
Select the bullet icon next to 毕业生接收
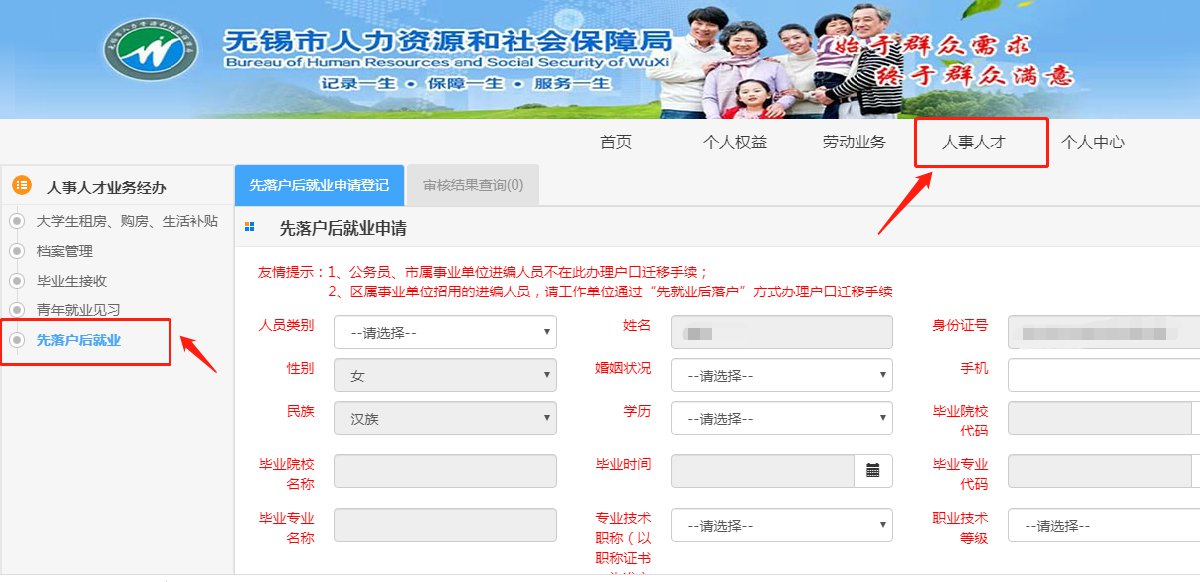pyautogui.click(x=16, y=281)
